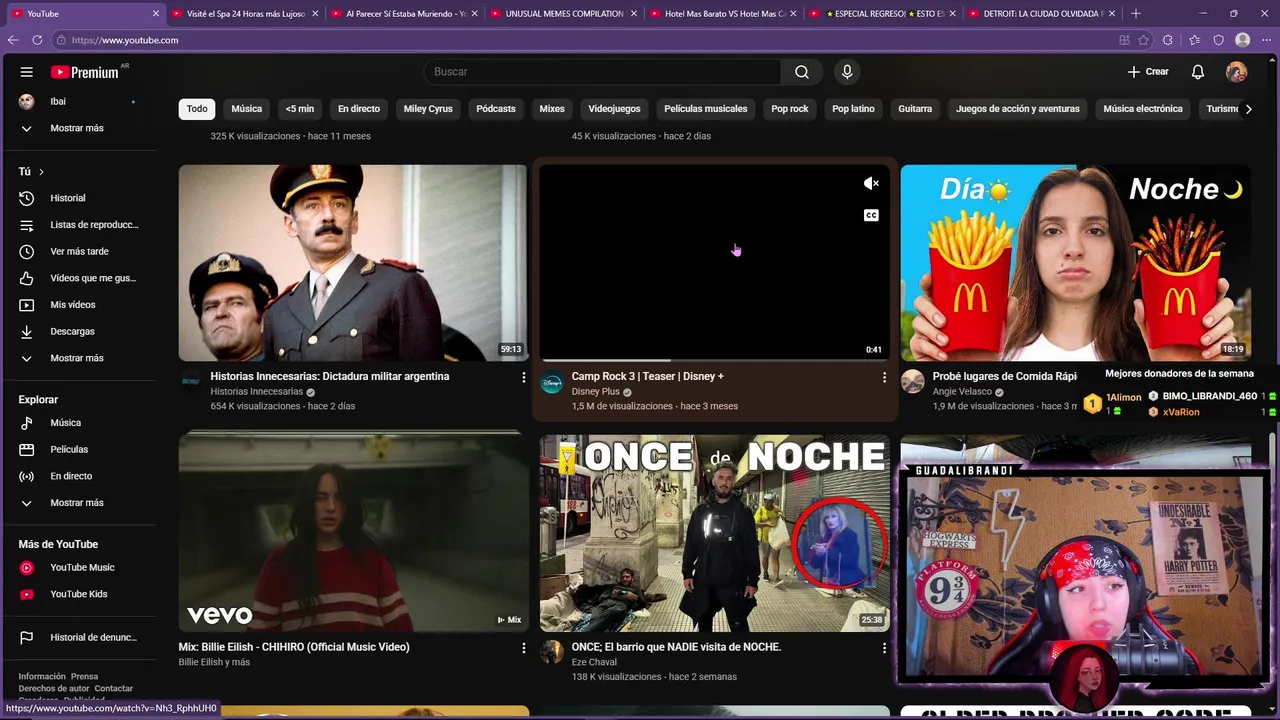Open Ver más tarde list
Viewport: 1280px width, 720px height.
(78, 251)
